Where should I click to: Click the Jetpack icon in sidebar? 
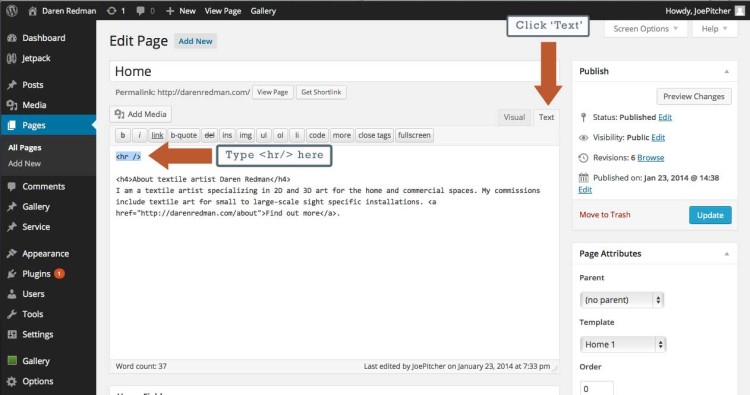[x=12, y=58]
